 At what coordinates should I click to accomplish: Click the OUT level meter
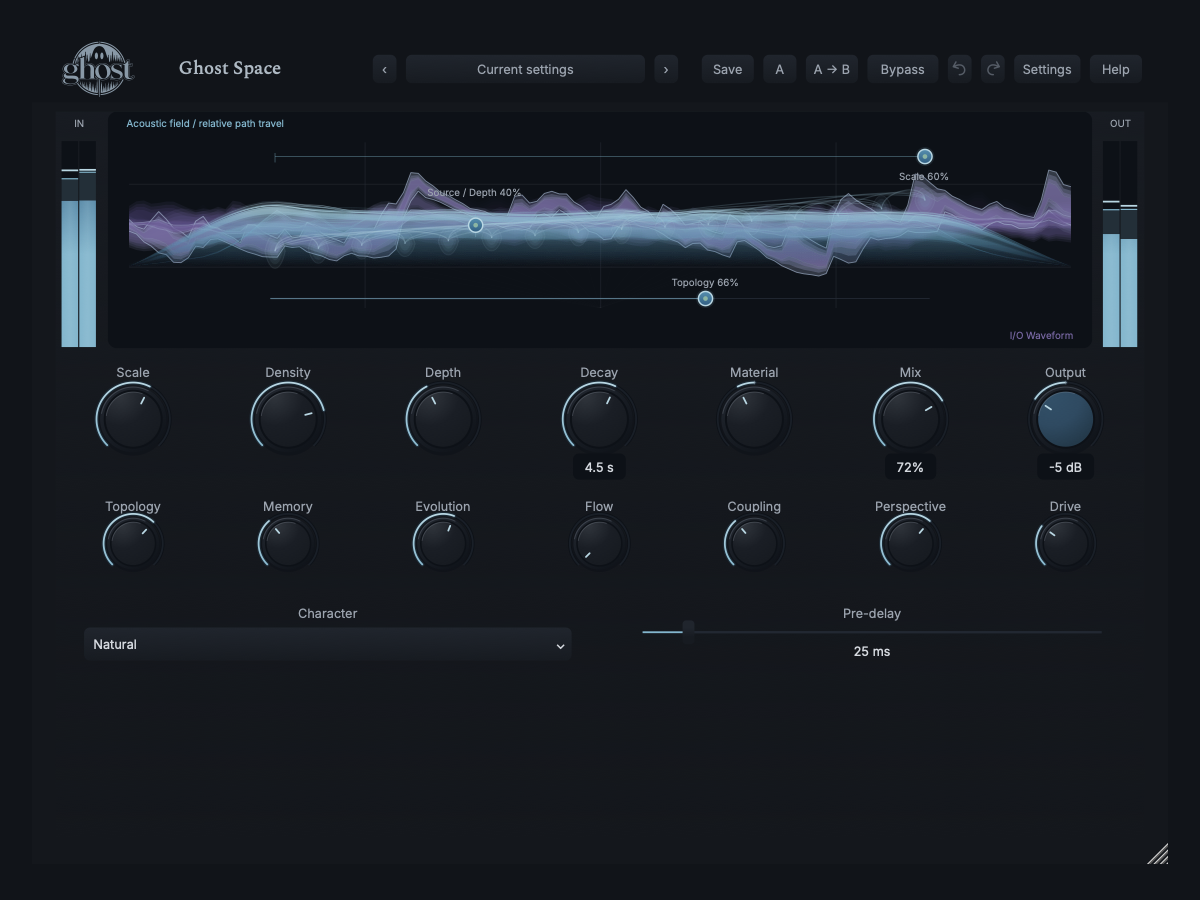[x=1120, y=243]
